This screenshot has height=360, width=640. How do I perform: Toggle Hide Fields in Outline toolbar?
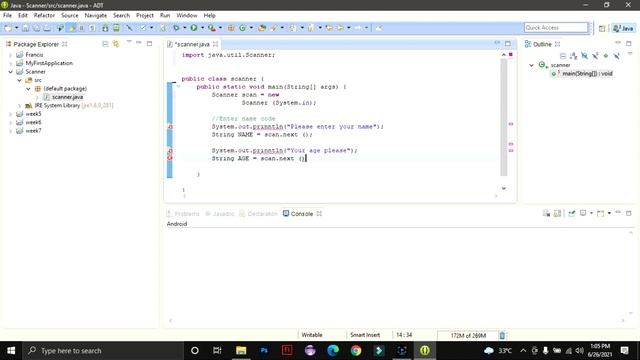coord(584,56)
